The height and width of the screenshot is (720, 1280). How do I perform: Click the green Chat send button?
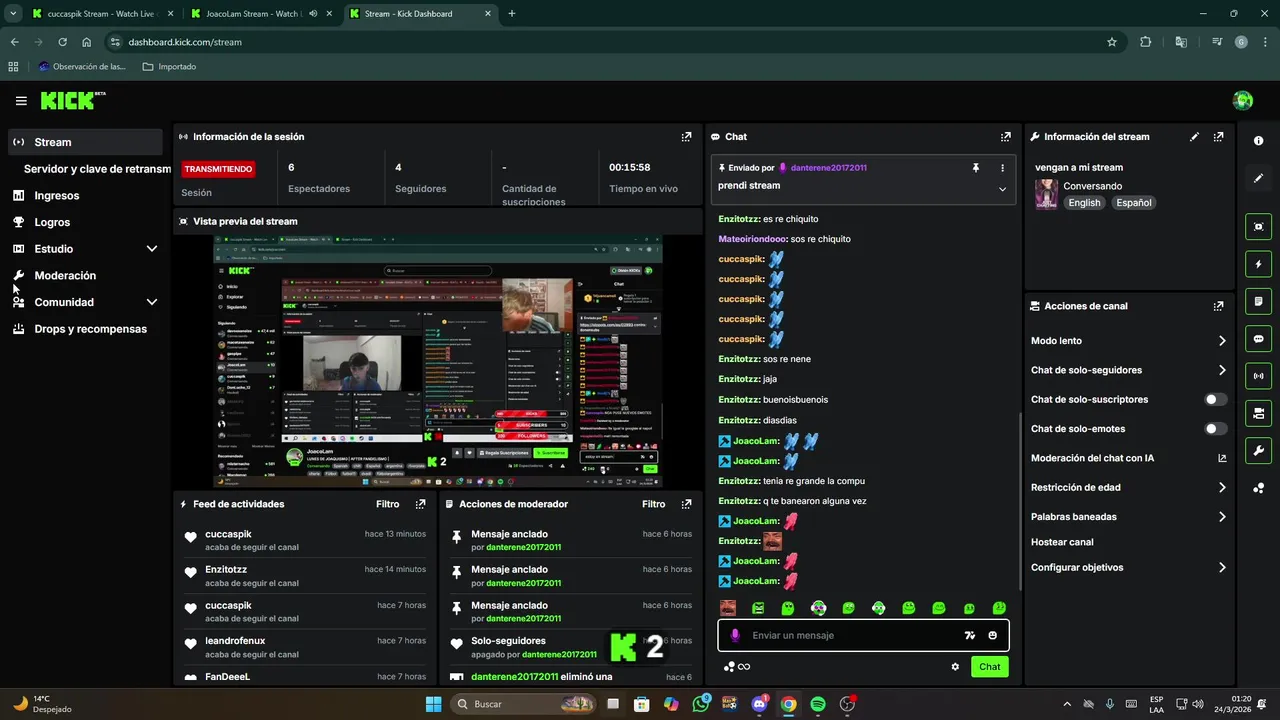click(989, 667)
